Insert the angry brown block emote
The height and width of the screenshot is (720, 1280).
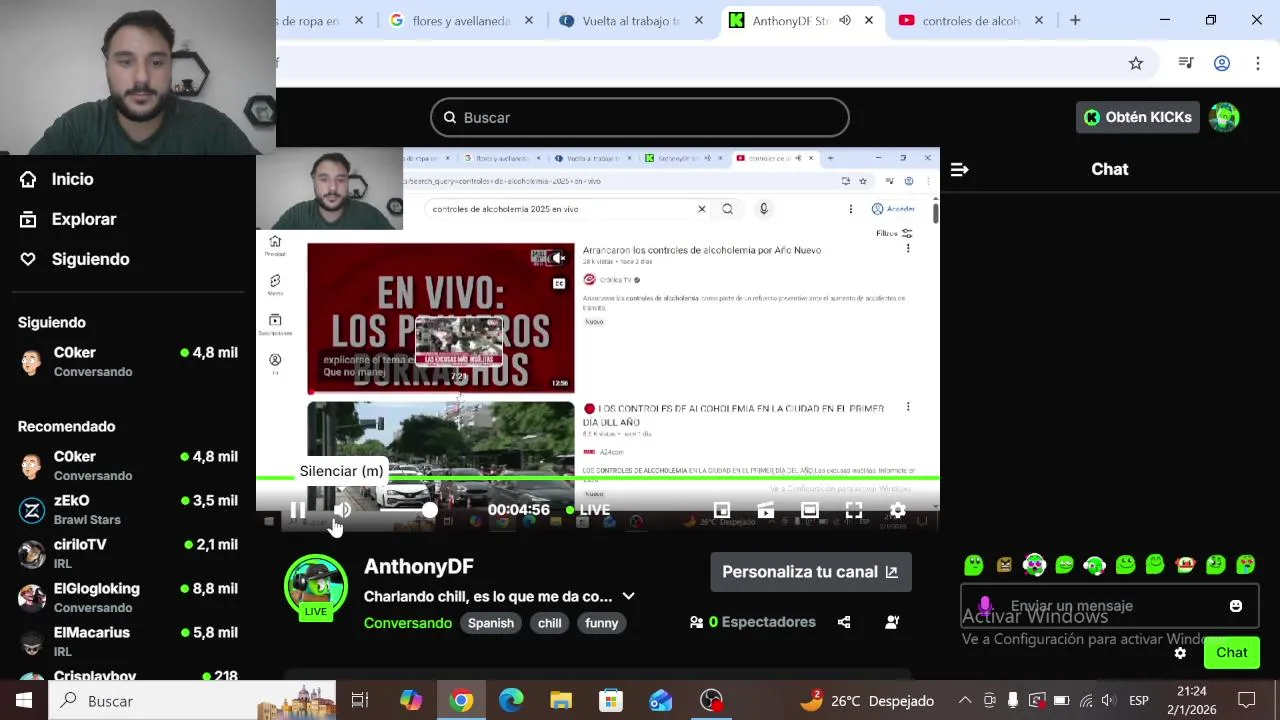click(1004, 565)
